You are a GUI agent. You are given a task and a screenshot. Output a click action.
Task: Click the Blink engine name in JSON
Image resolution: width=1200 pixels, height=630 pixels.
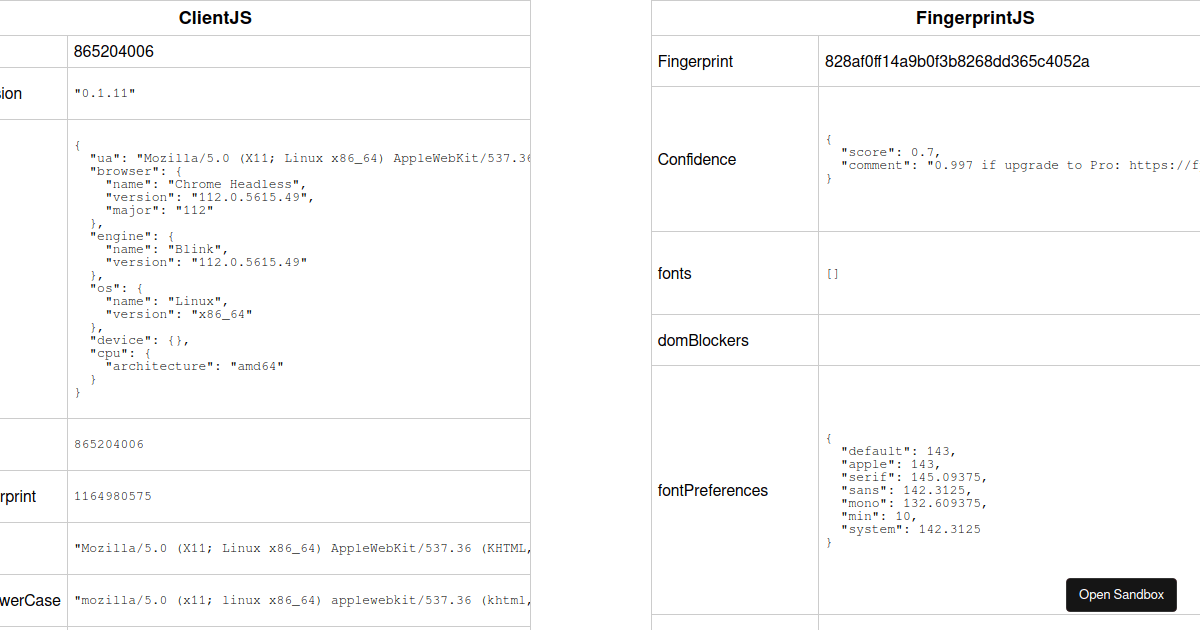click(x=195, y=248)
